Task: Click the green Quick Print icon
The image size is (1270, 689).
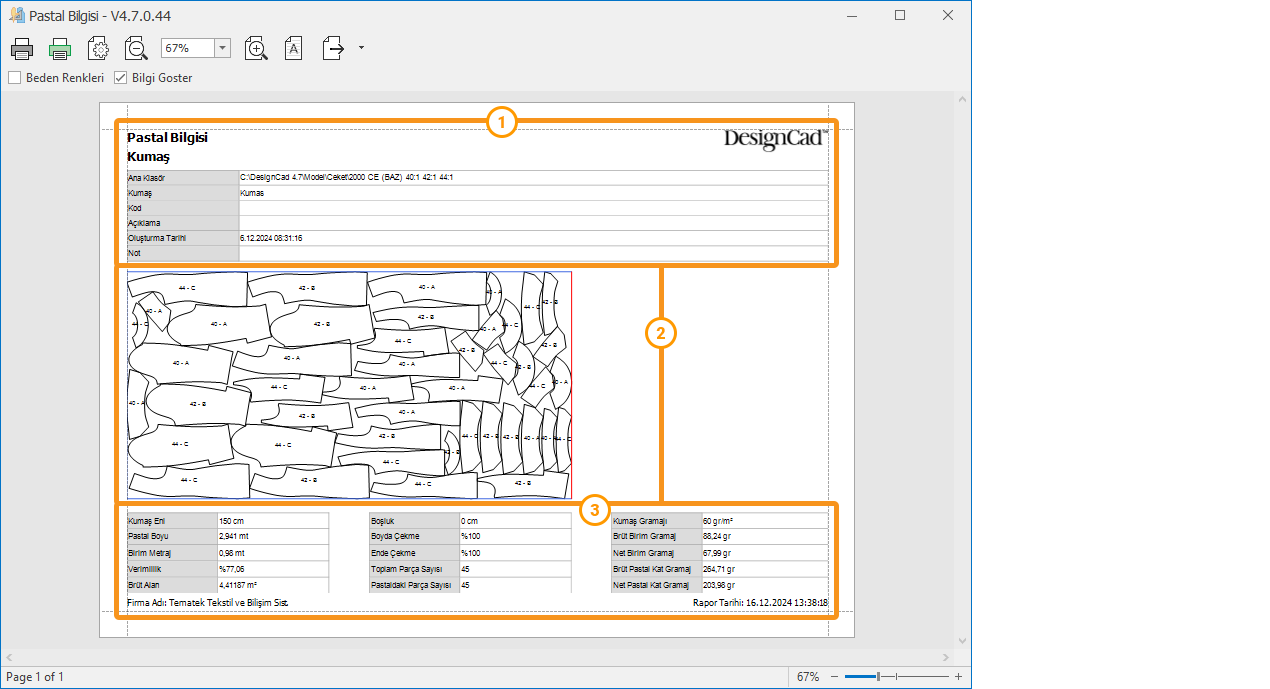Action: click(60, 48)
